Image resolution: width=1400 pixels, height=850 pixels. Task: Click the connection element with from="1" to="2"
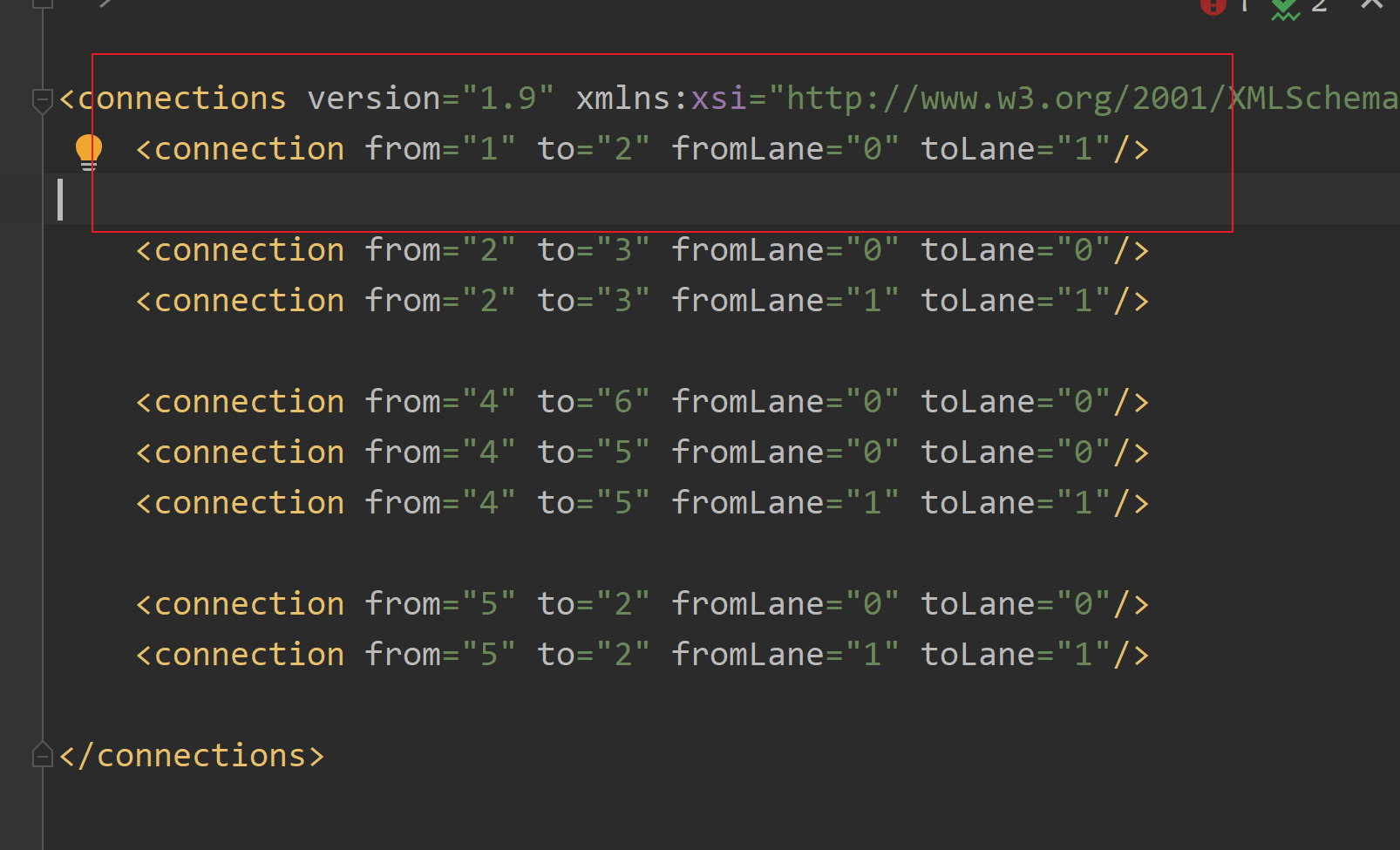click(240, 148)
